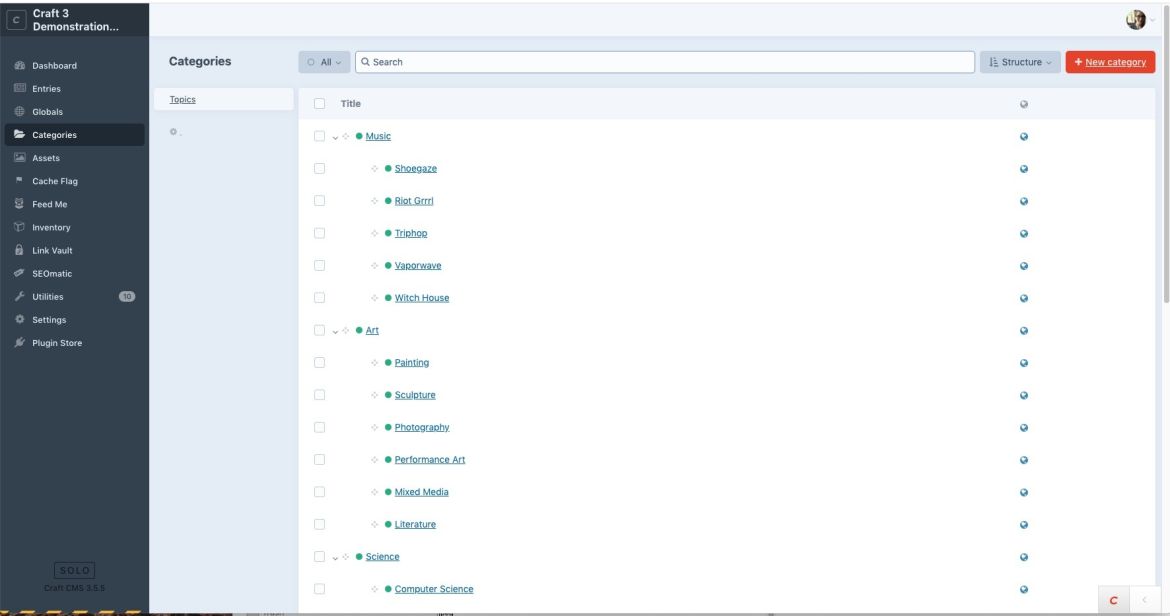Check the select-all checkbox in the Title header

318,103
